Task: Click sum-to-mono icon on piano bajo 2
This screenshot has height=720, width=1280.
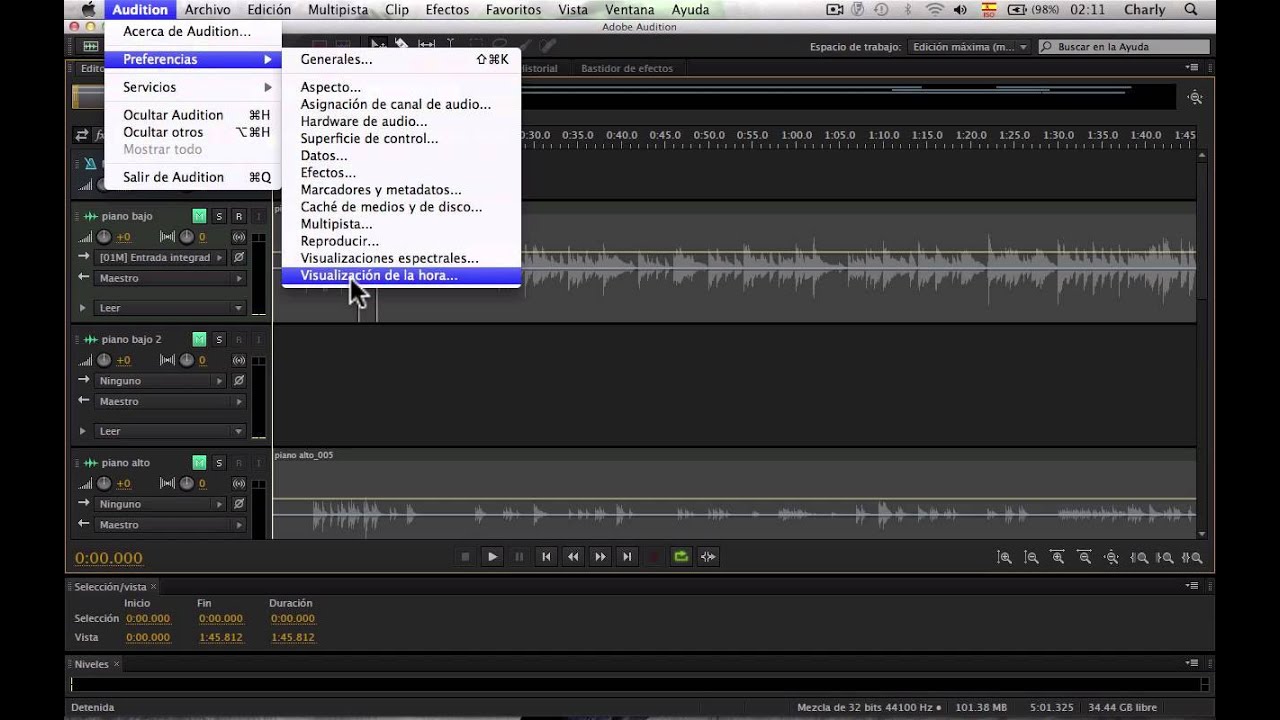Action: tap(239, 360)
